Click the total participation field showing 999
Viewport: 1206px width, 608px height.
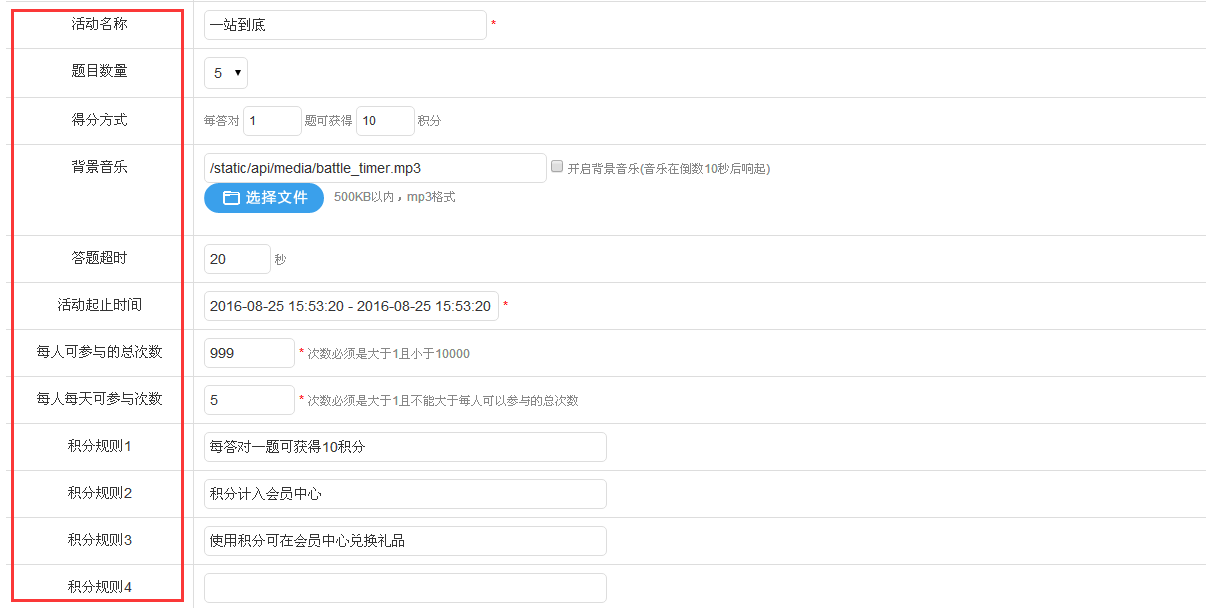pyautogui.click(x=249, y=353)
